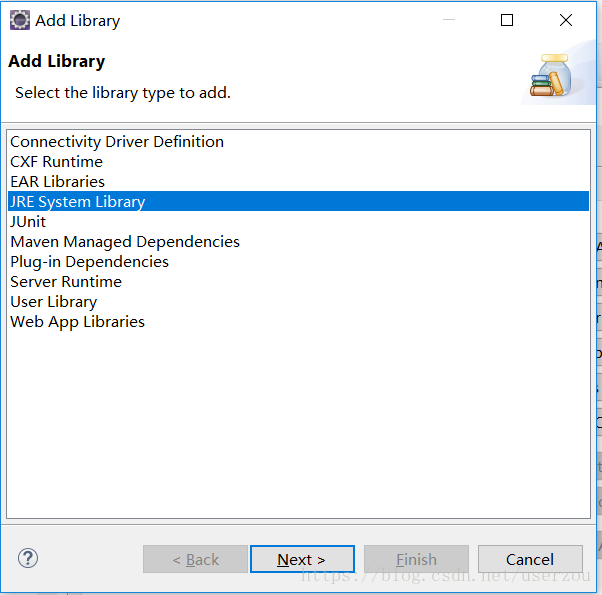Click the Next > button
Screen dimensions: 602x595
pyautogui.click(x=302, y=559)
